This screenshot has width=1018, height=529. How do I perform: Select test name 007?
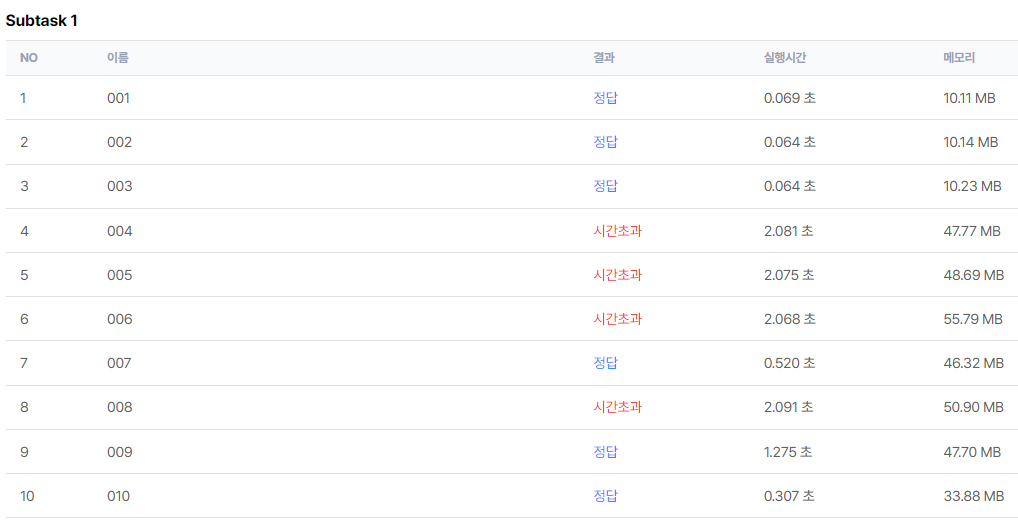119,363
